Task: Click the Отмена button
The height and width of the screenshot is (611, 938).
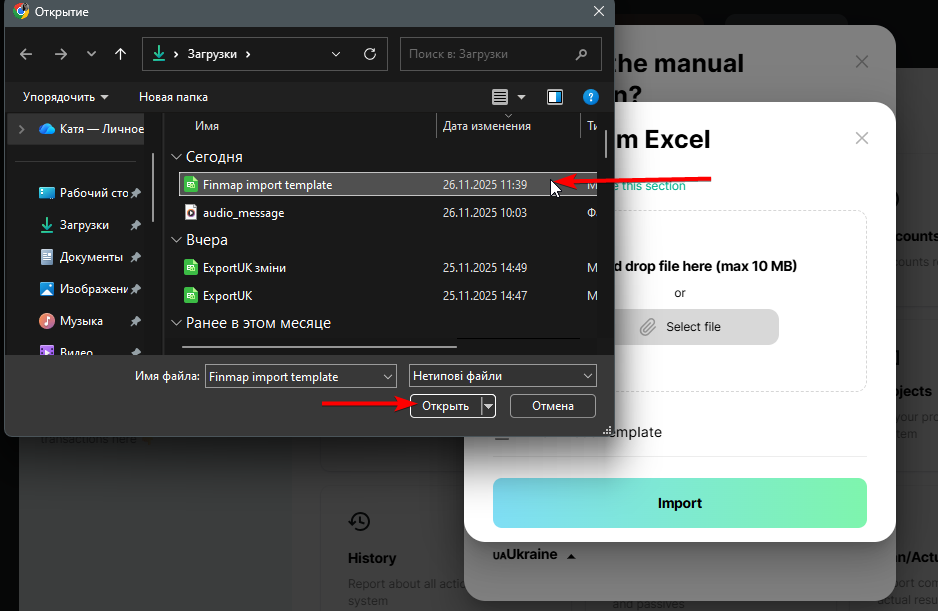Action: (x=552, y=406)
